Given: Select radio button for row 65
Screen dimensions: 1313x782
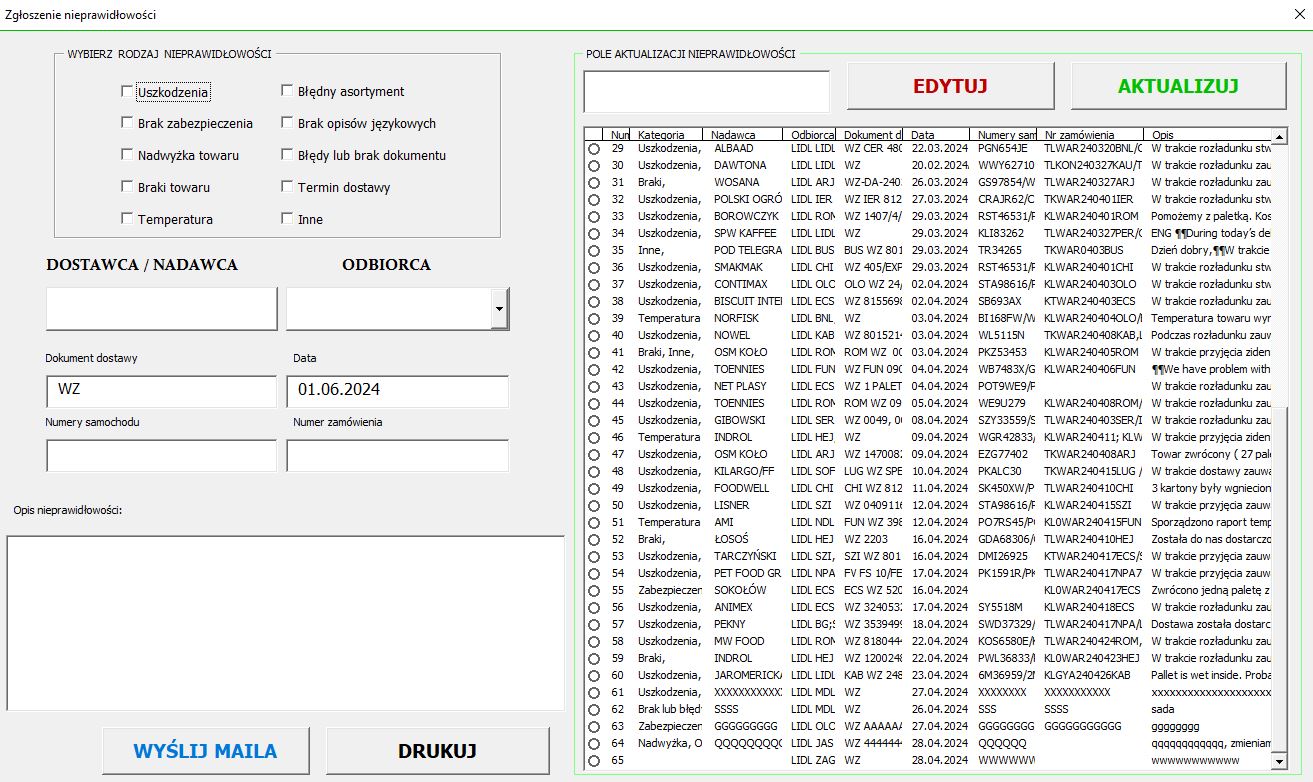Looking at the screenshot, I should (593, 761).
